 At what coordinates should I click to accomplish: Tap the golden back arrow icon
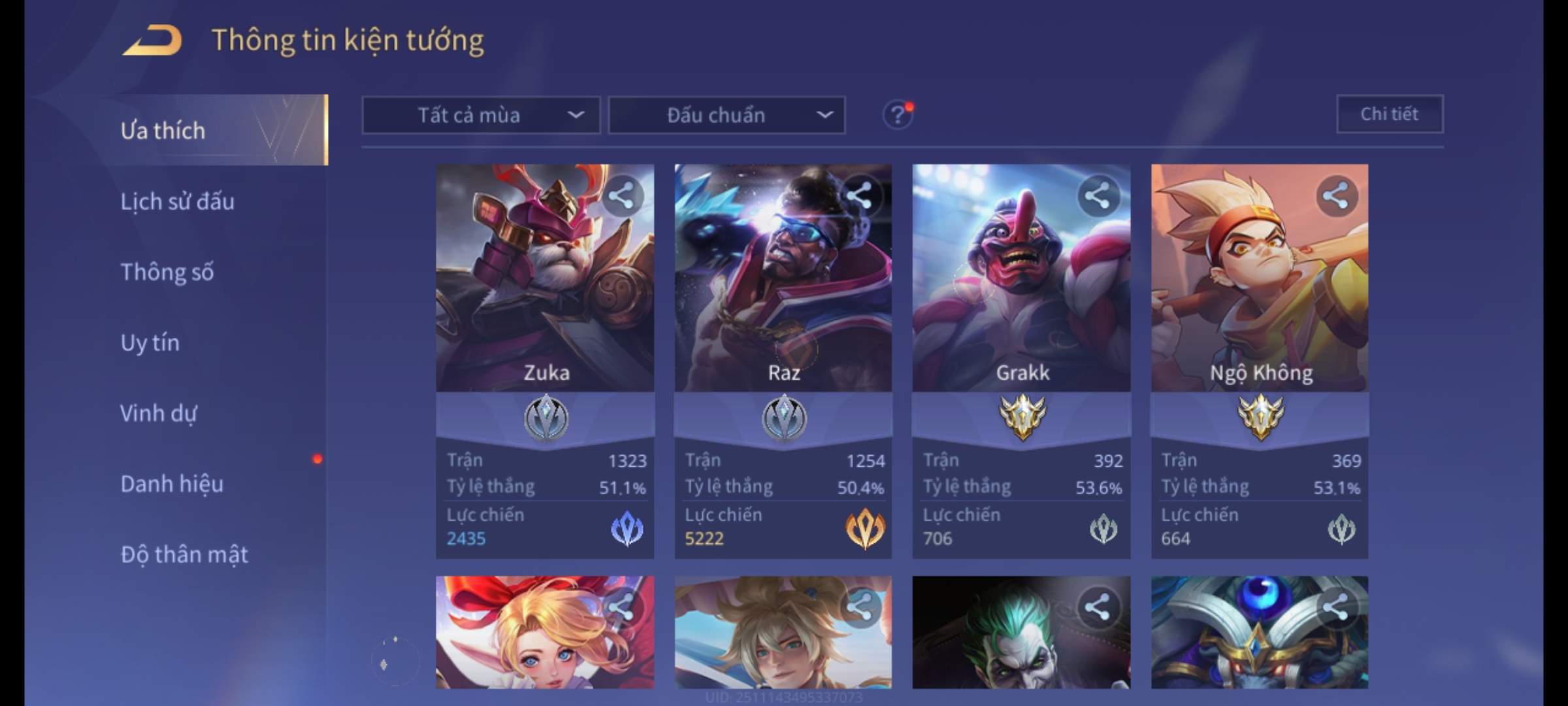tap(152, 41)
